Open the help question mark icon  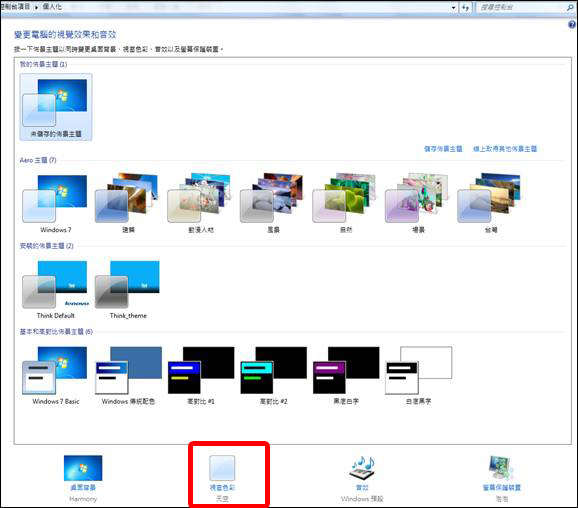tap(572, 25)
